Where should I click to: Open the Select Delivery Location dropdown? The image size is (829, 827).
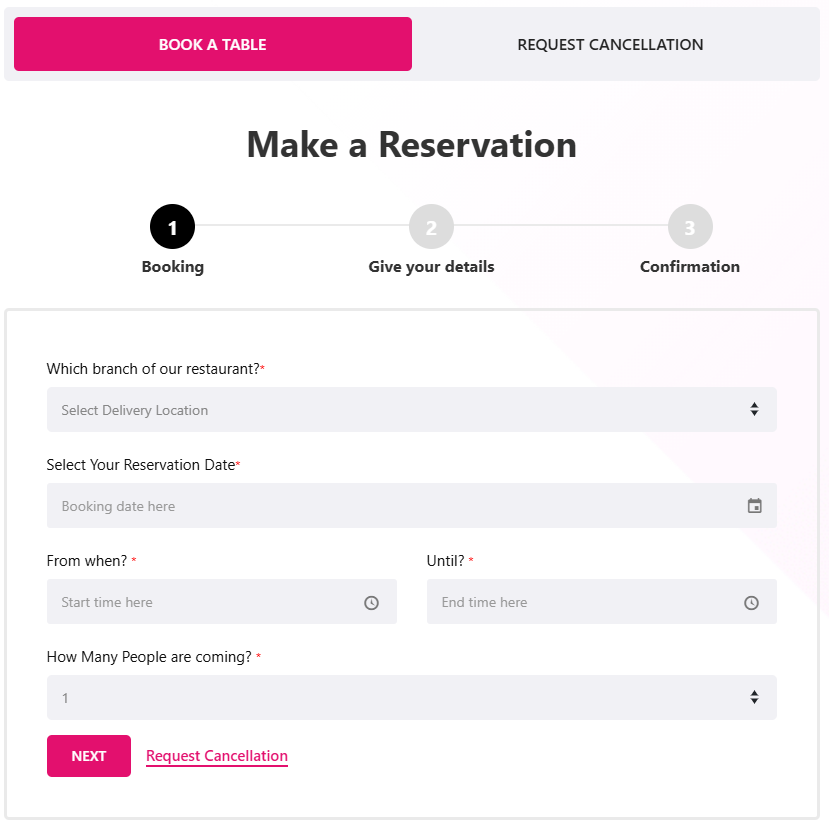click(400, 410)
